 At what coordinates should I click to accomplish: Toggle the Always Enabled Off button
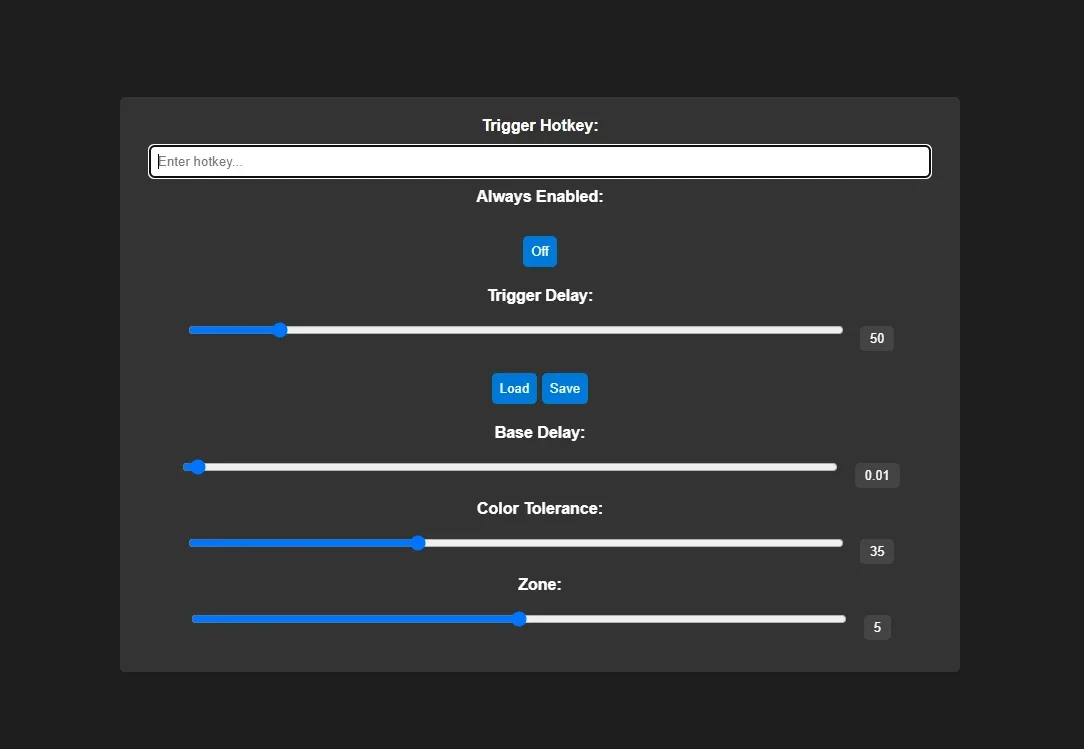[539, 251]
